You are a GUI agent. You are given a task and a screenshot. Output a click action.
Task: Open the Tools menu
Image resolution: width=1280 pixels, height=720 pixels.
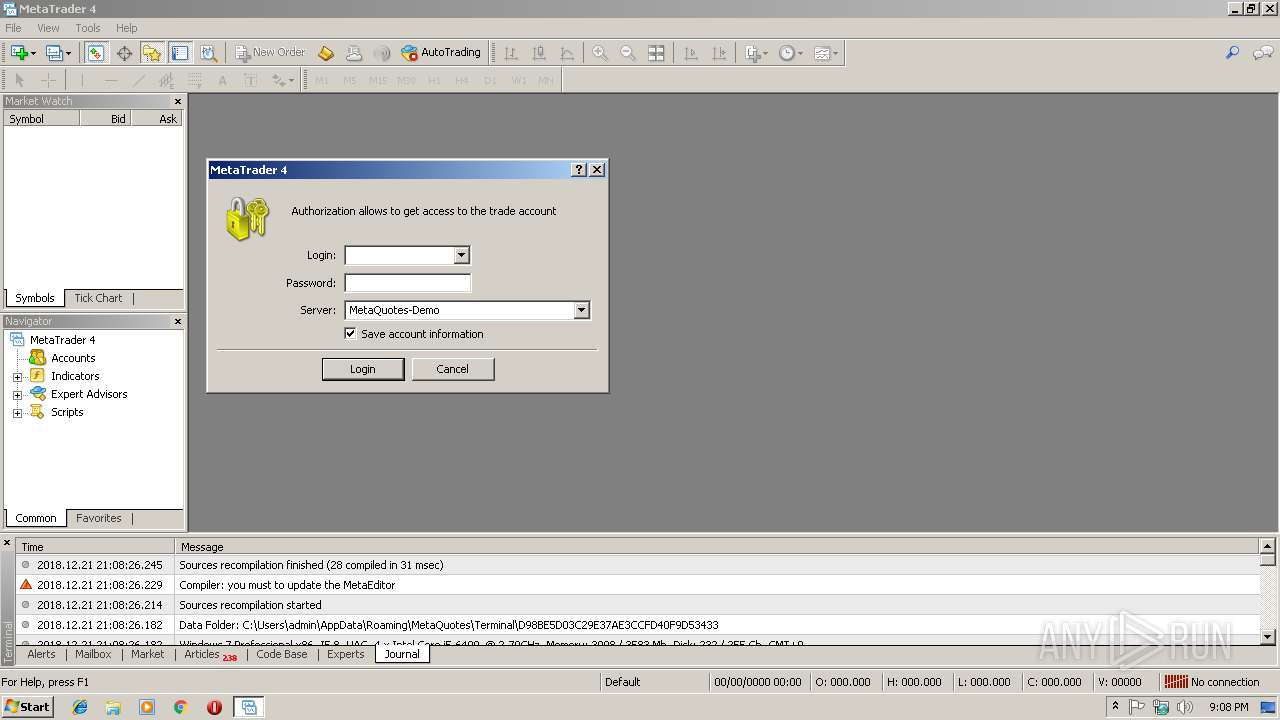click(88, 28)
